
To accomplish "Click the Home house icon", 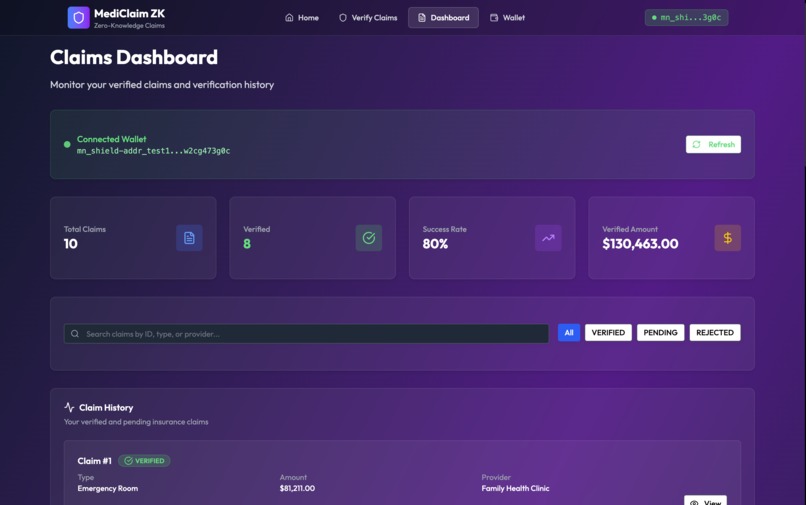I will 289,17.
